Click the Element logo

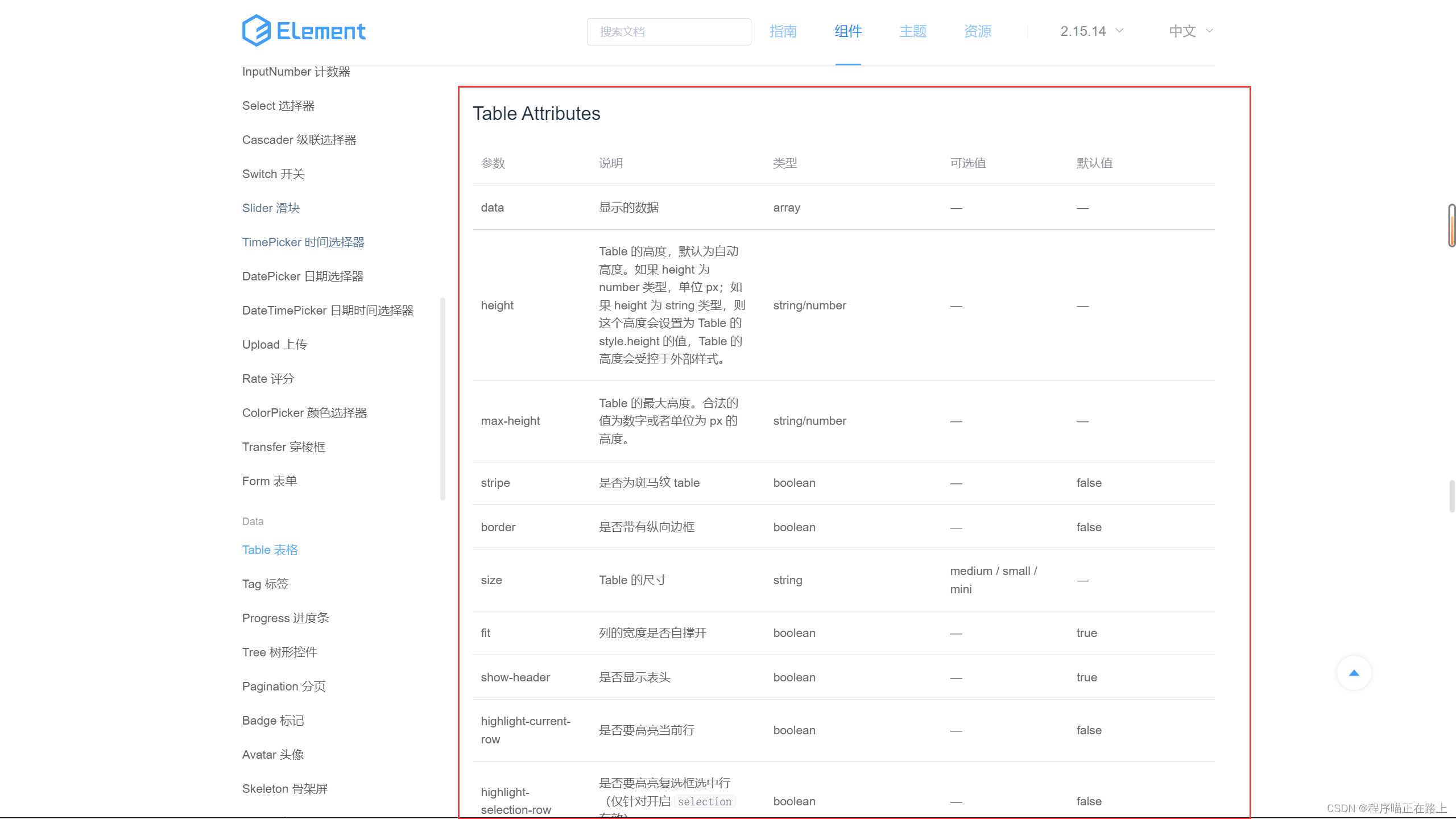304,31
